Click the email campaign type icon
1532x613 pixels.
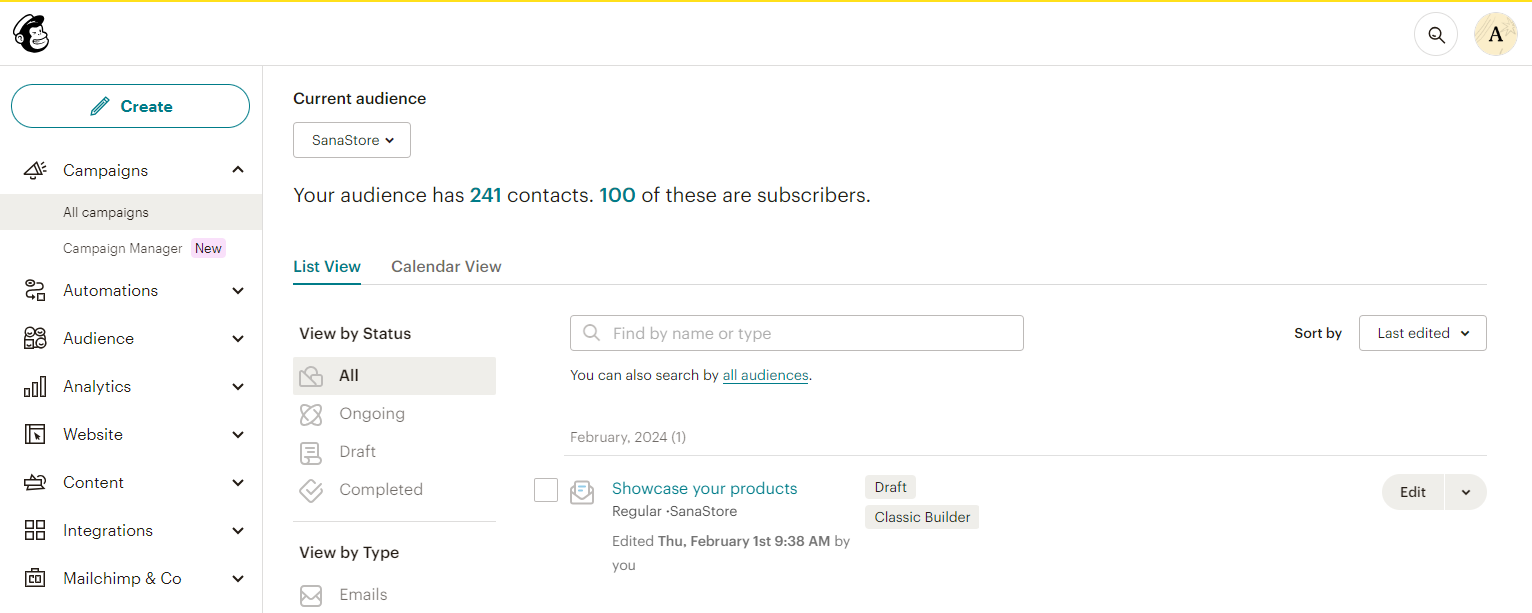pos(582,492)
